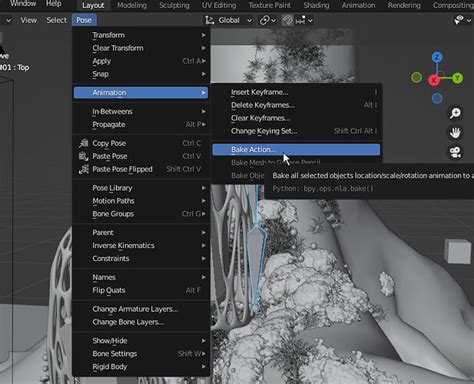Choose Delete Keyframes menu entry
Image resolution: width=474 pixels, height=384 pixels.
point(296,105)
